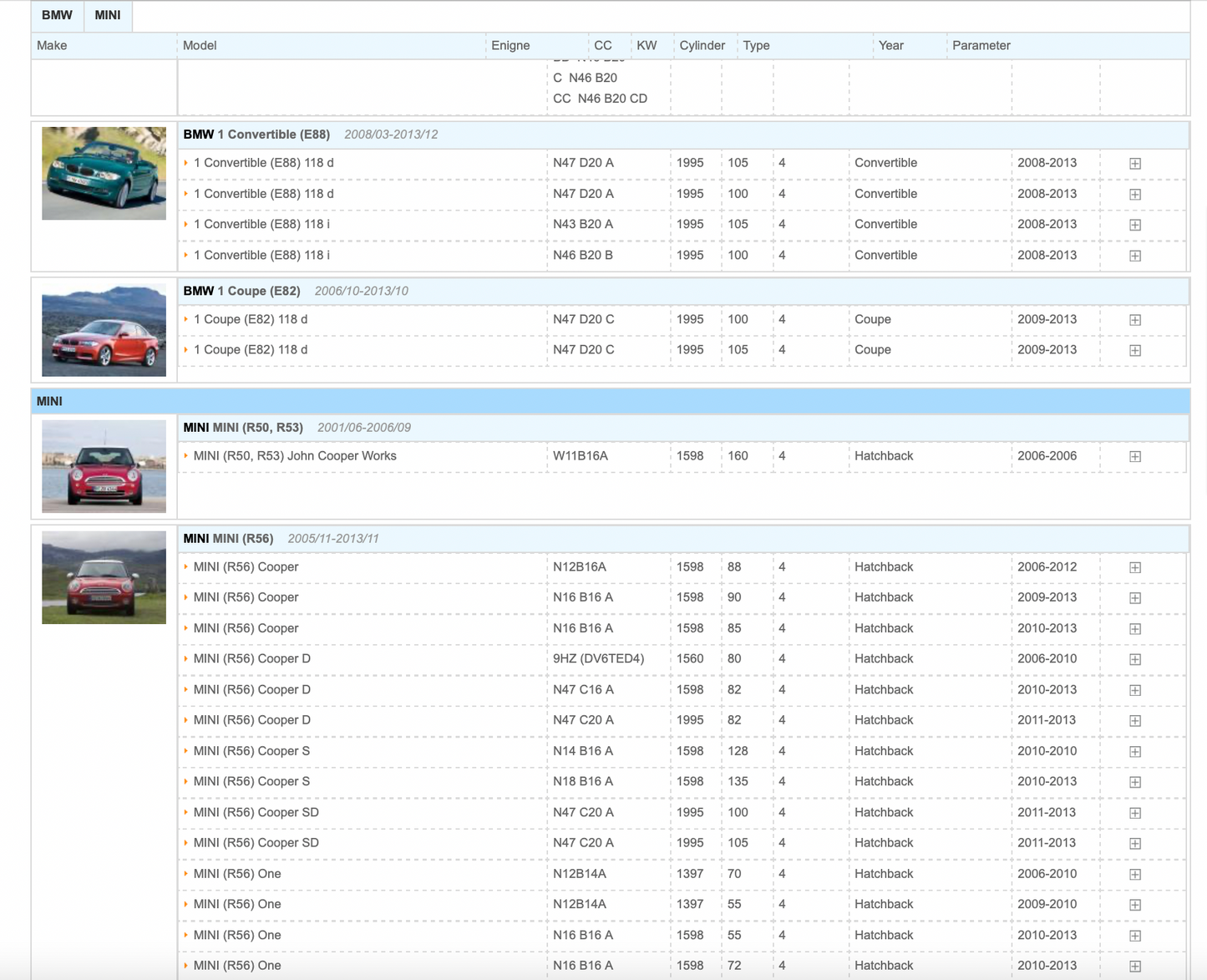Click the Model column header
Image resolution: width=1207 pixels, height=980 pixels.
click(200, 46)
